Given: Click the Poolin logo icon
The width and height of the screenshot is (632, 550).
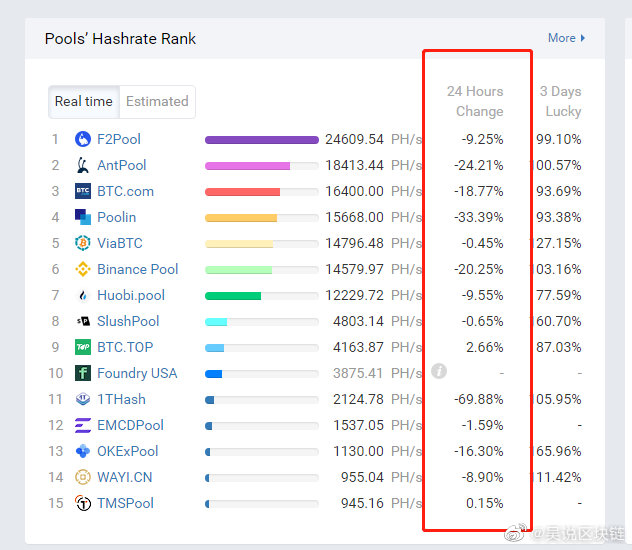Looking at the screenshot, I should 83,217.
